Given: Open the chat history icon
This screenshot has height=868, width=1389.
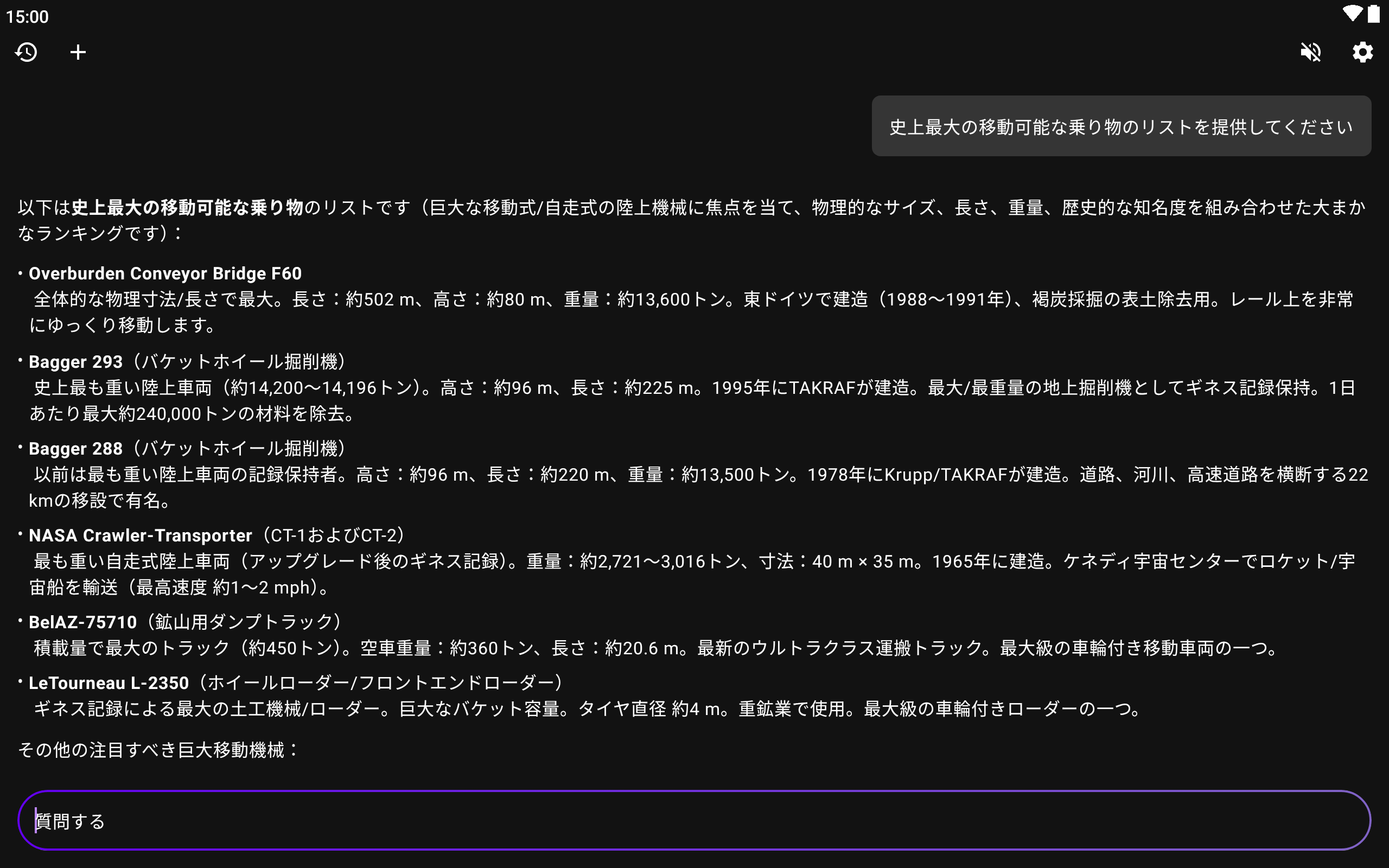Looking at the screenshot, I should point(27,52).
